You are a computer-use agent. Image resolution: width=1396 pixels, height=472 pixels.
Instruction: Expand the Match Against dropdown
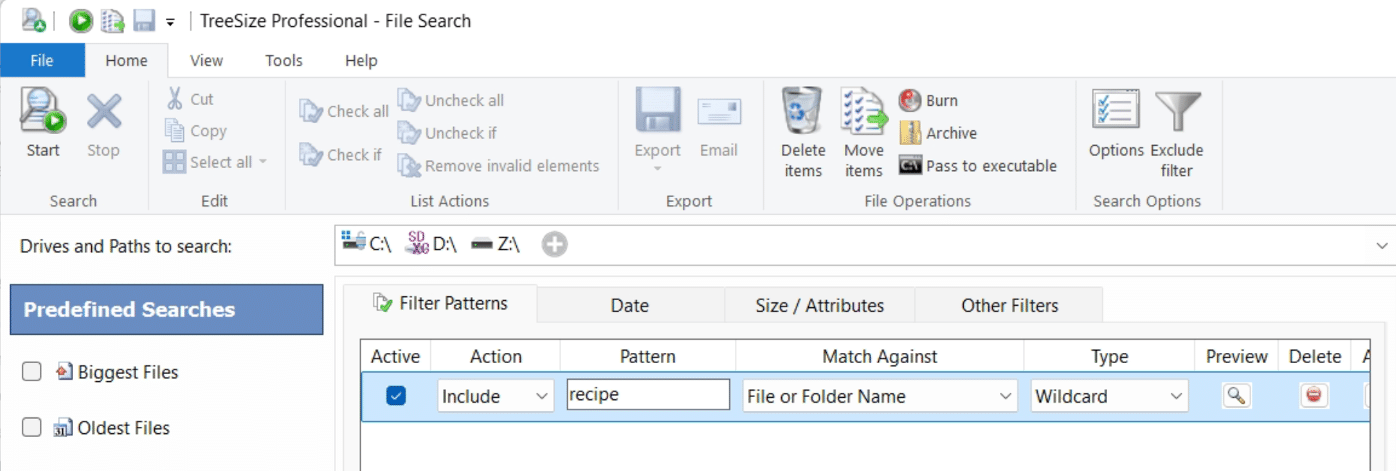(x=879, y=396)
